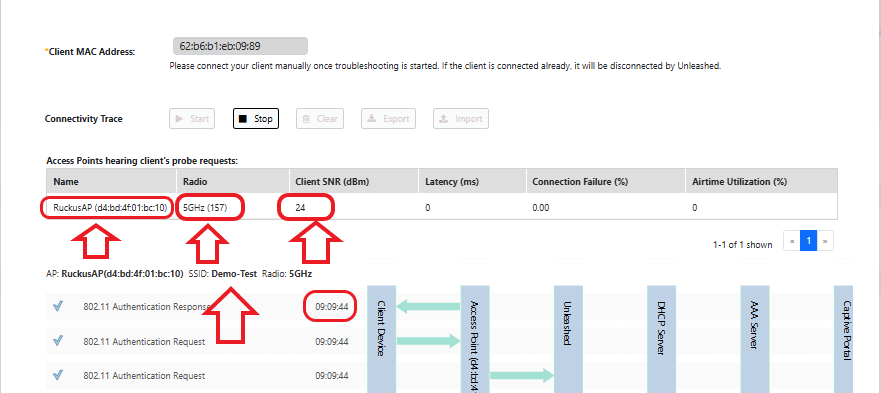The image size is (881, 393).
Task: Click the Radio: 5GHz summary text
Action: click(x=287, y=274)
